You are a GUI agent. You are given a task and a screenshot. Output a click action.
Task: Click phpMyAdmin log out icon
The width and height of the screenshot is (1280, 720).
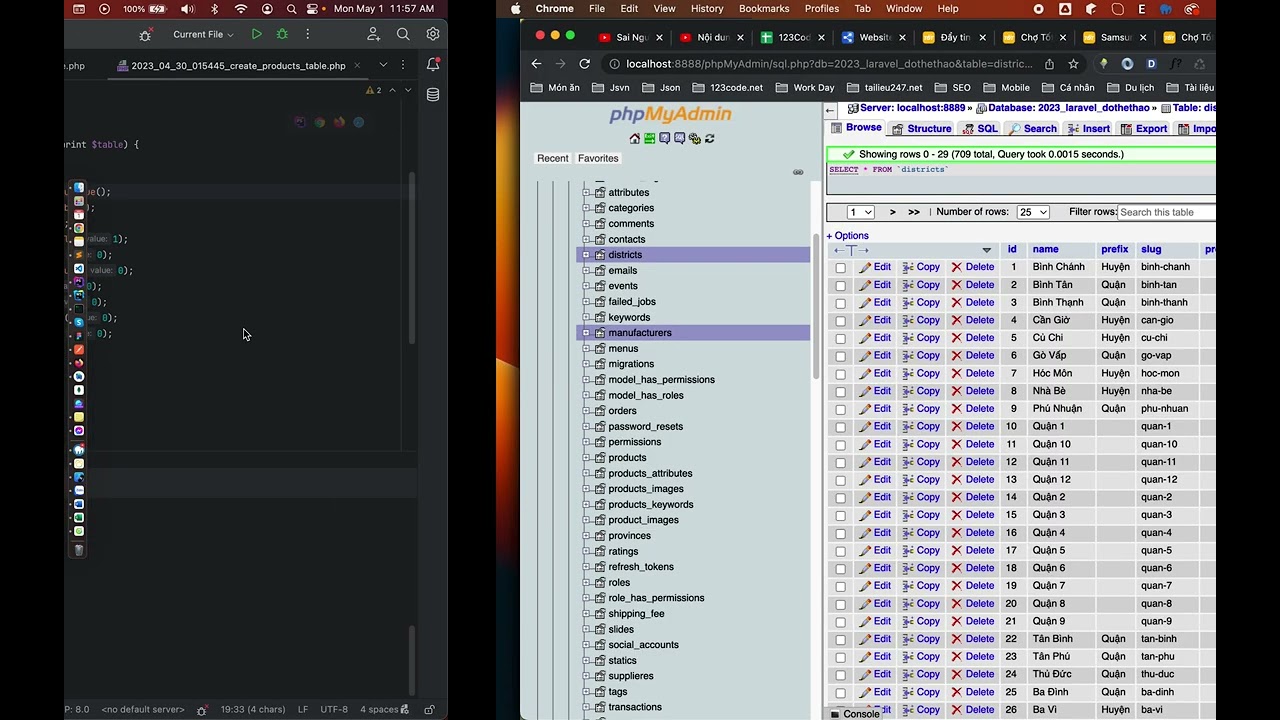tap(649, 139)
